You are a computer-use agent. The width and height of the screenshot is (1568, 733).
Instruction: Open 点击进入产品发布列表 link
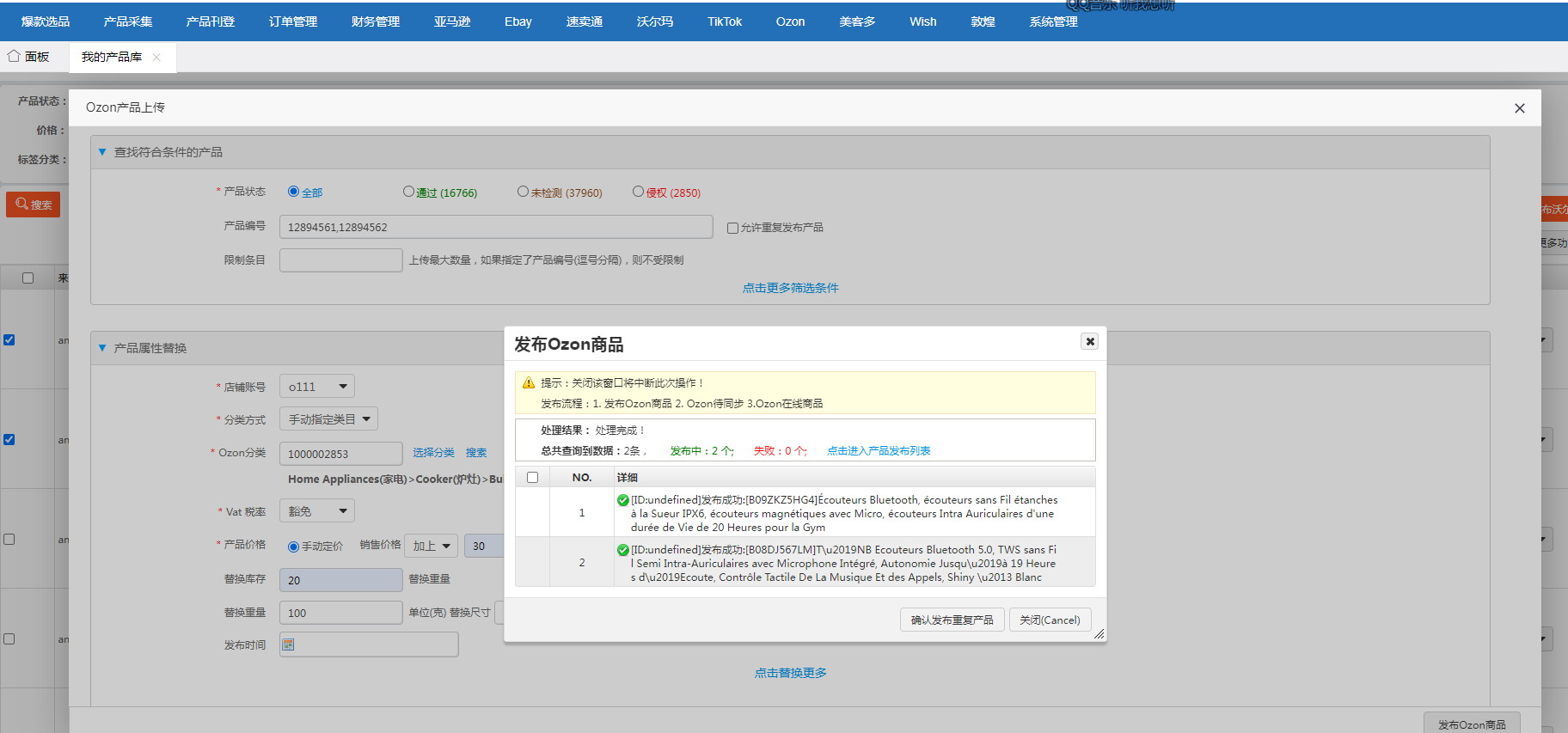879,450
